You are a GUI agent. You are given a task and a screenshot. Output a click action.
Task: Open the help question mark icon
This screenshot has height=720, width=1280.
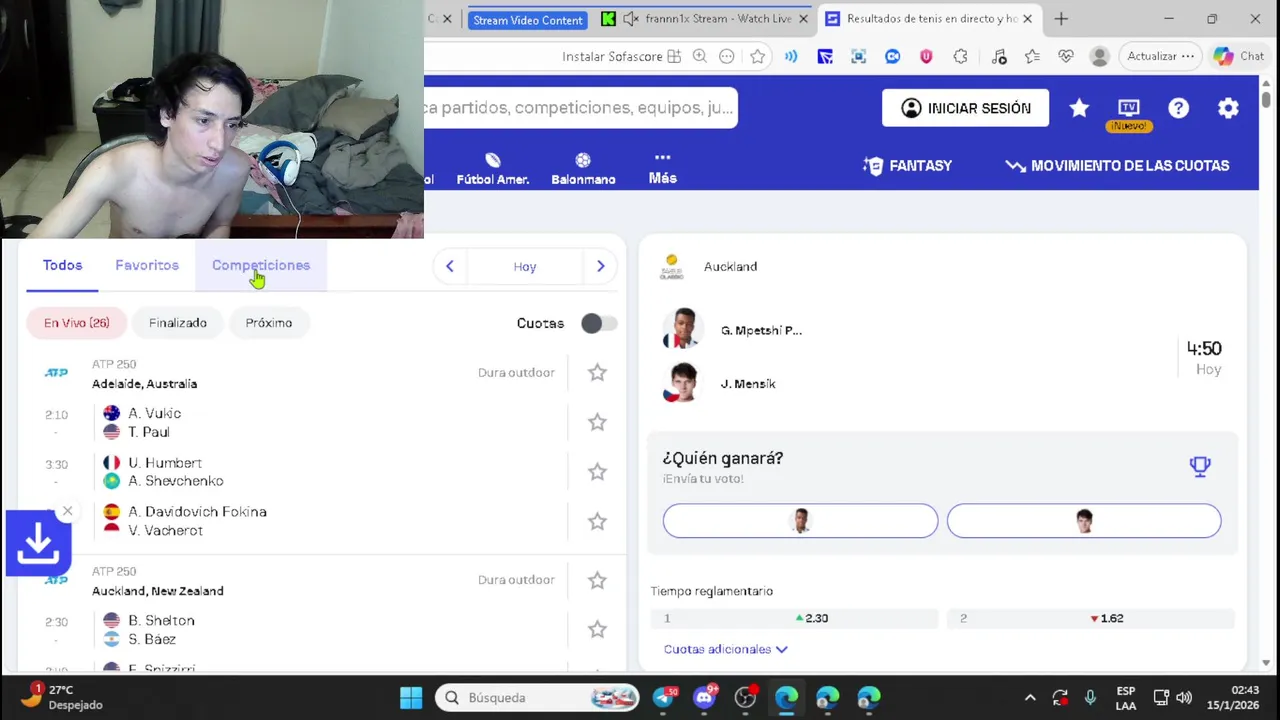pyautogui.click(x=1179, y=108)
